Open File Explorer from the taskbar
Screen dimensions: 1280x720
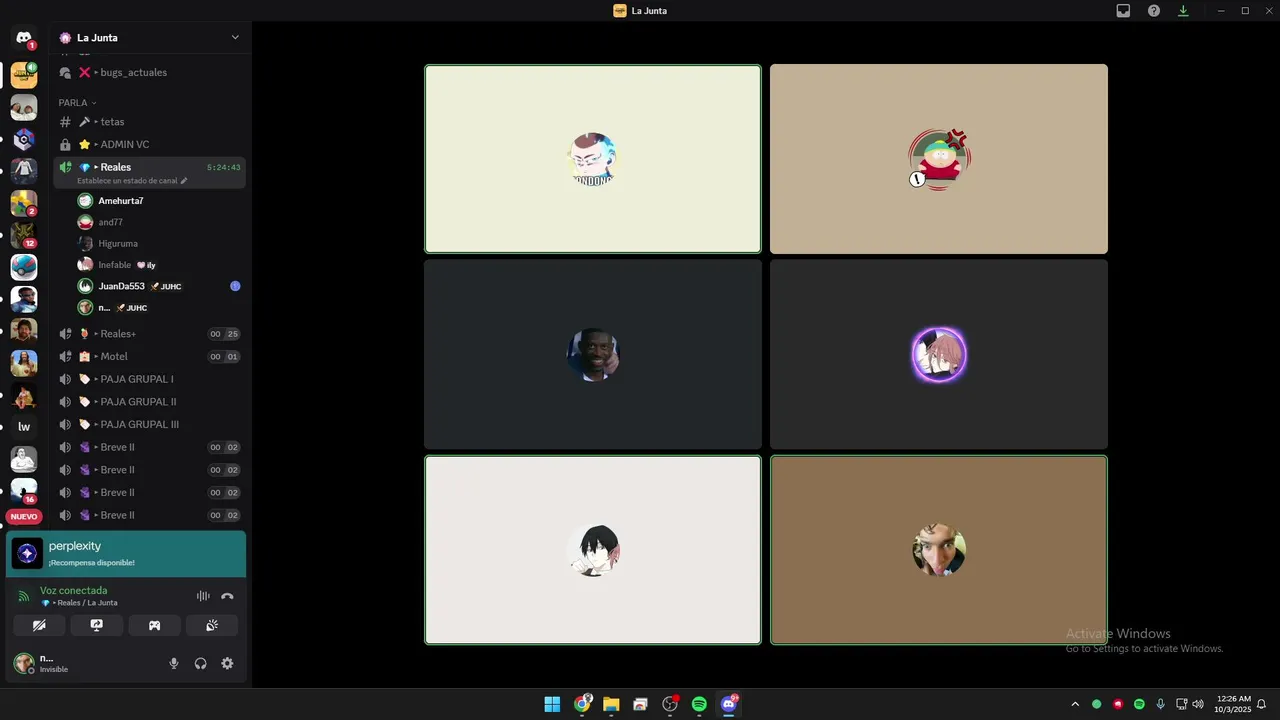coord(611,704)
